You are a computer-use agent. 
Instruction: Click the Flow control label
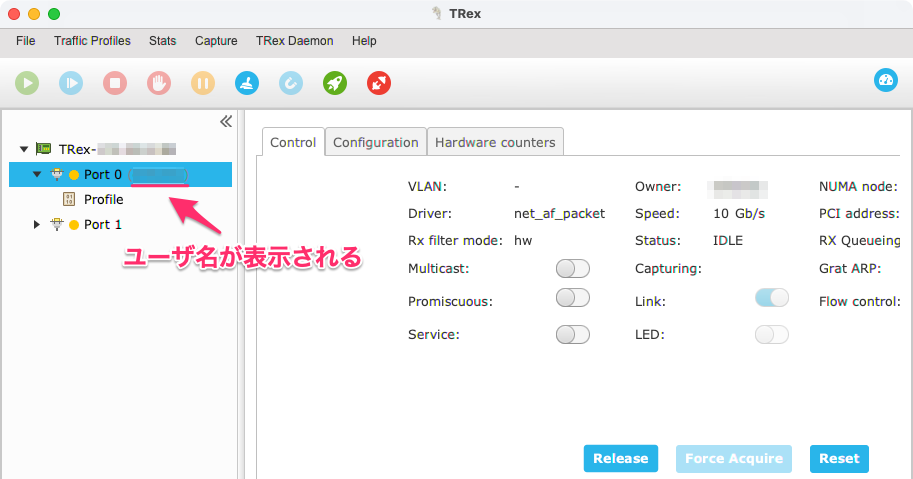(860, 301)
